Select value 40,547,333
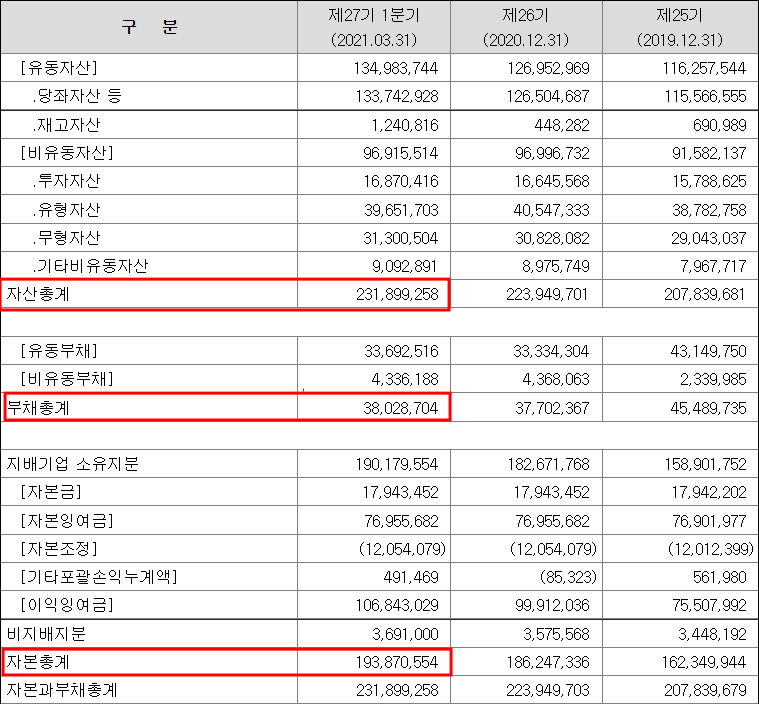759x704 pixels. coord(552,210)
